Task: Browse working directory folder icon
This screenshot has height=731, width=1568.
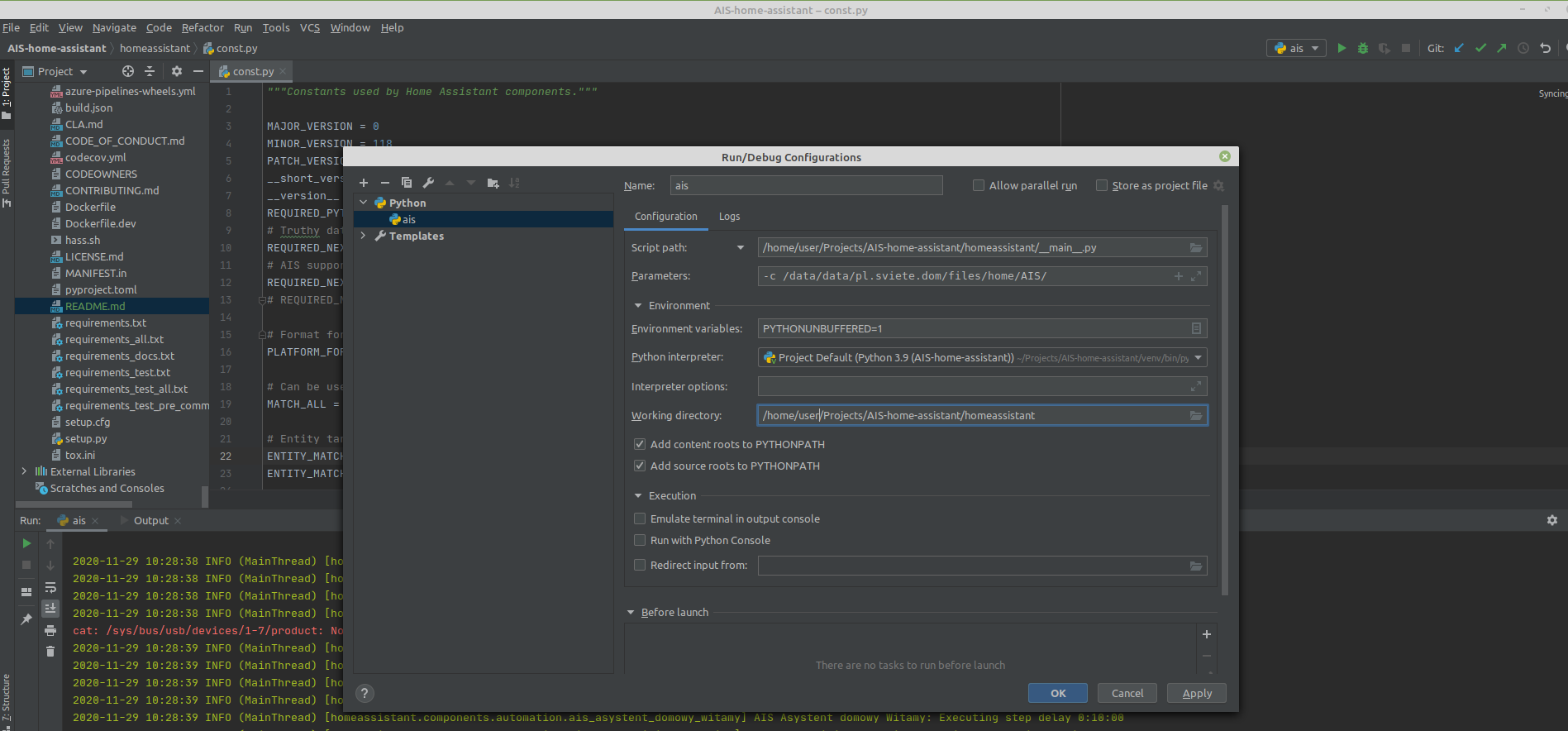Action: 1196,416
